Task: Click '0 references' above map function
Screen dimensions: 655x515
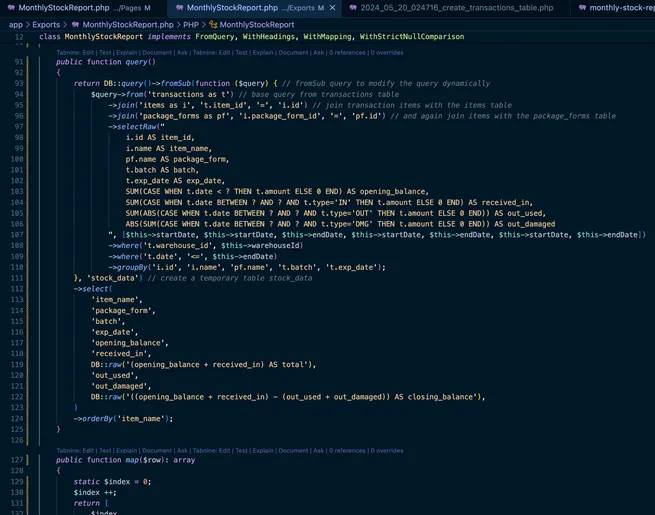Action: (x=348, y=451)
